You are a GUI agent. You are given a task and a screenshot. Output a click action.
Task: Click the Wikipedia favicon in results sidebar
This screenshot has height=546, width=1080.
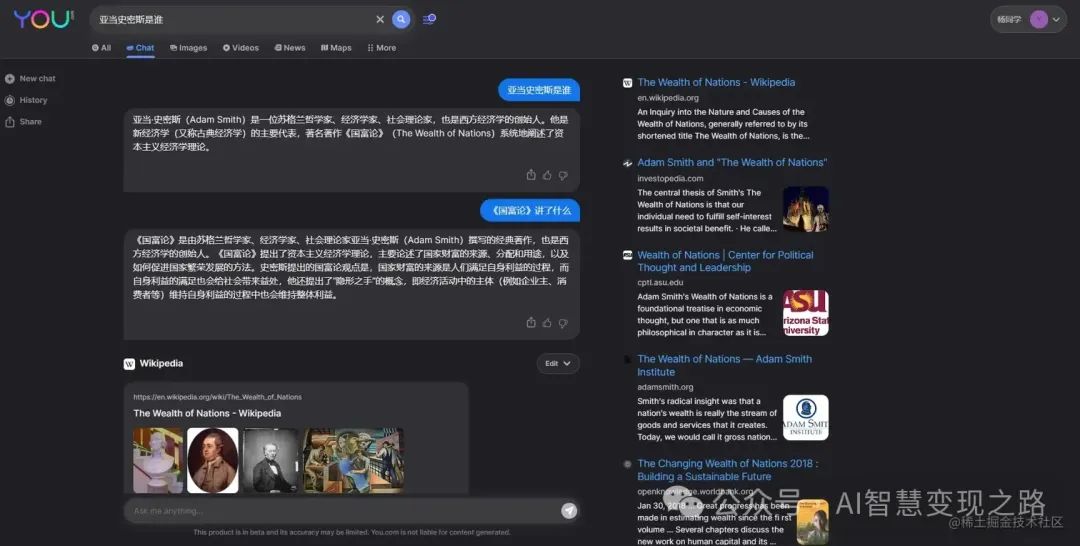[627, 83]
